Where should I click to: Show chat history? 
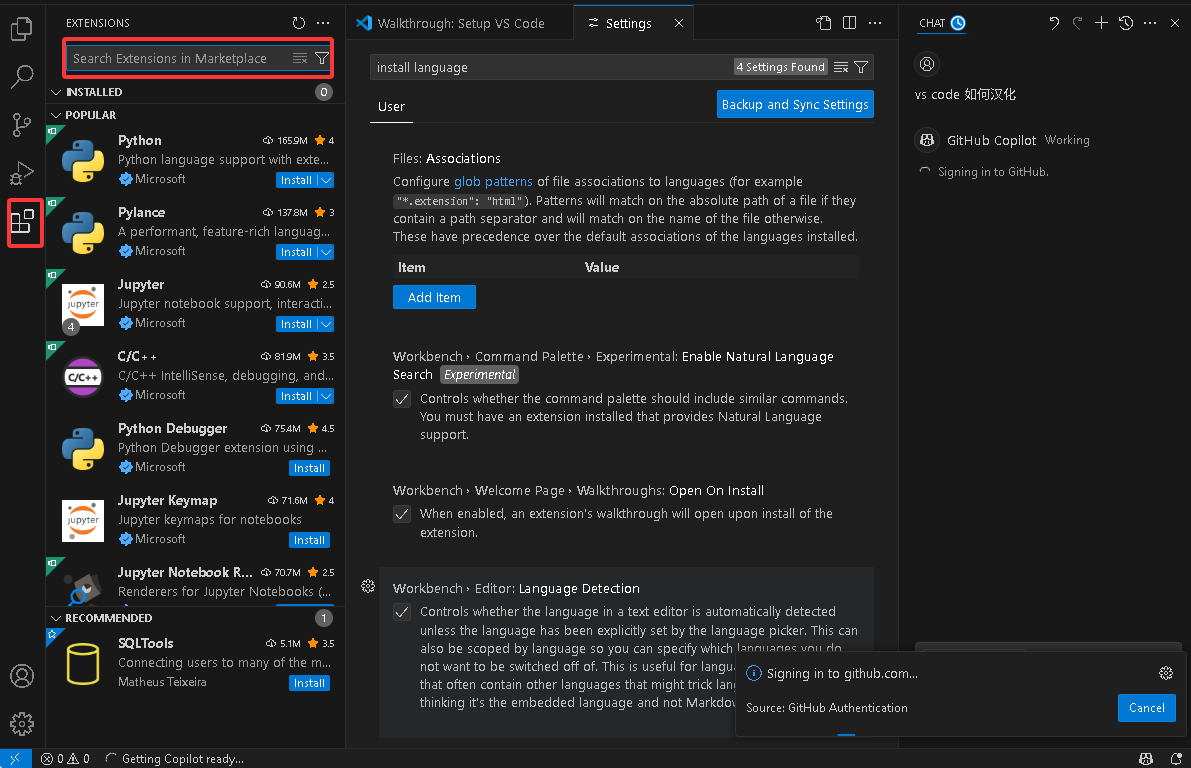1126,23
